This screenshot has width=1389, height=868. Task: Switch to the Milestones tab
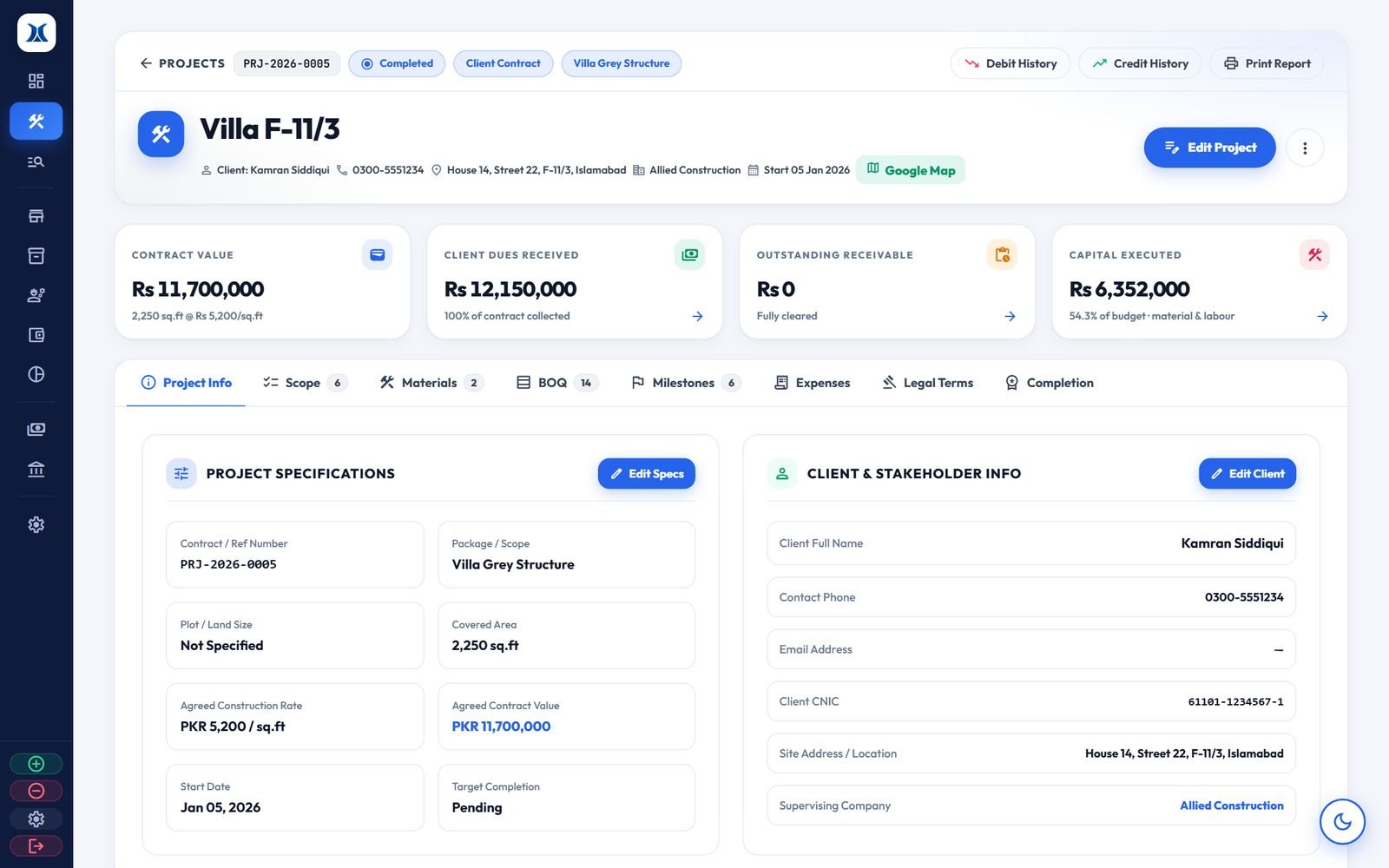pos(686,383)
